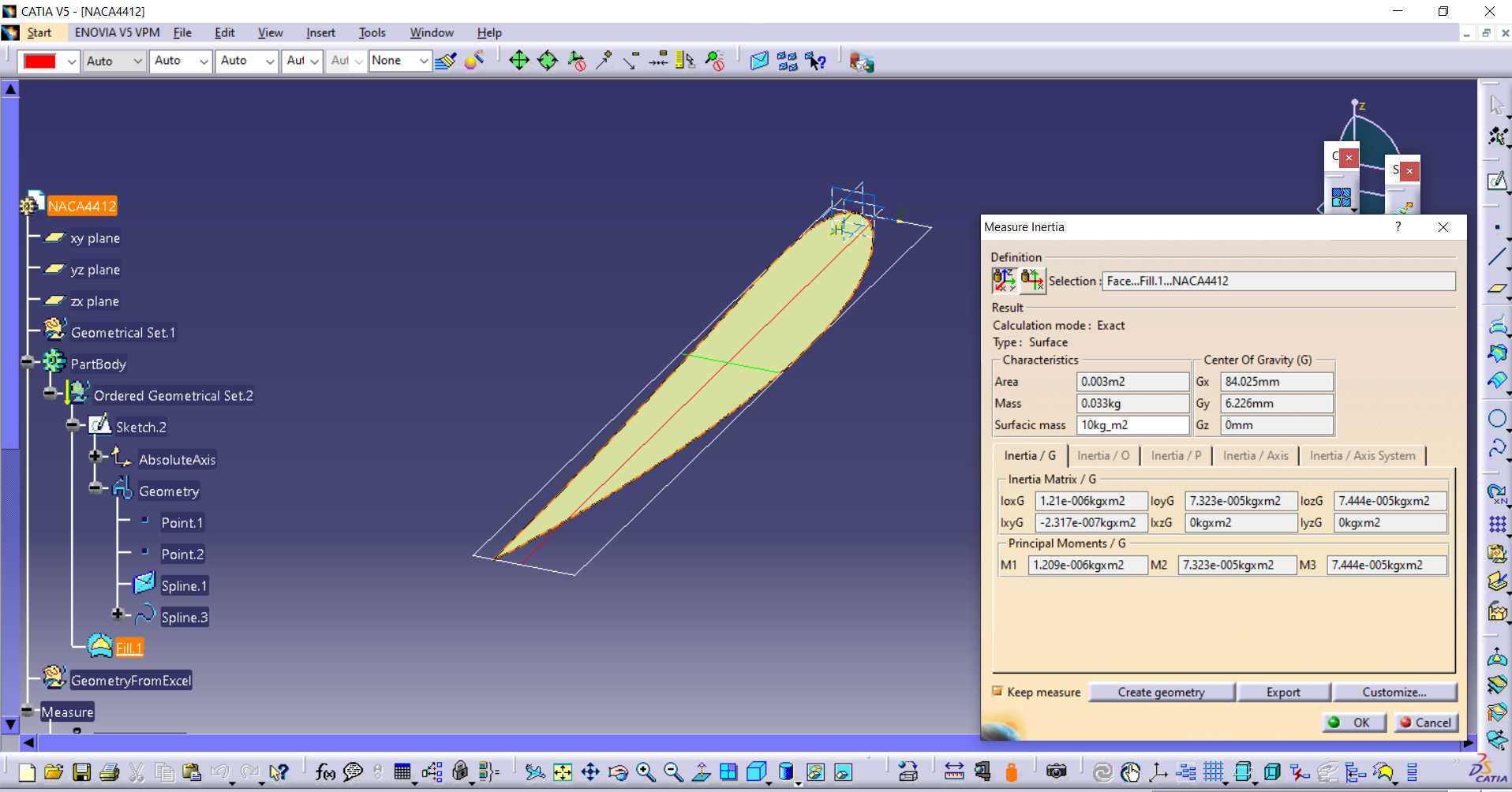Toggle the second measure mode icon beside Selection
The width and height of the screenshot is (1512, 792).
pos(1032,280)
